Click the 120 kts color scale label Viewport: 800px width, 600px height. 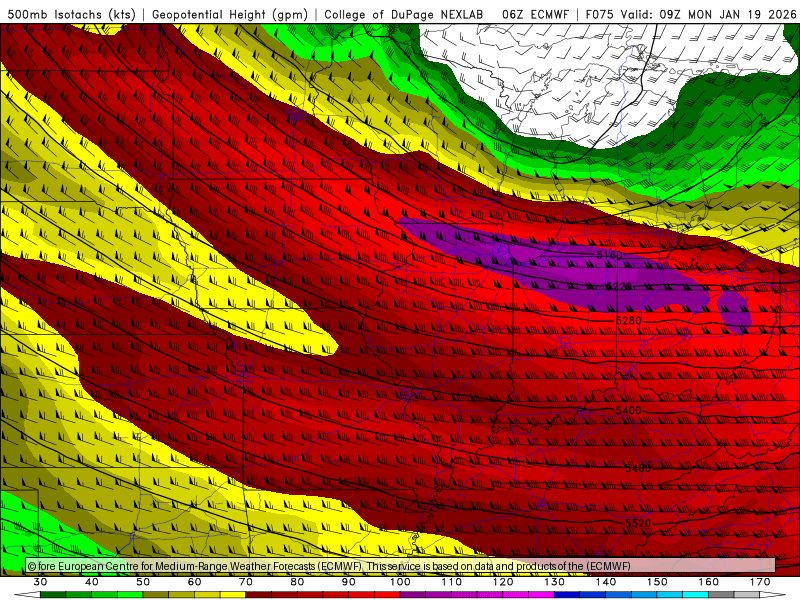(503, 582)
